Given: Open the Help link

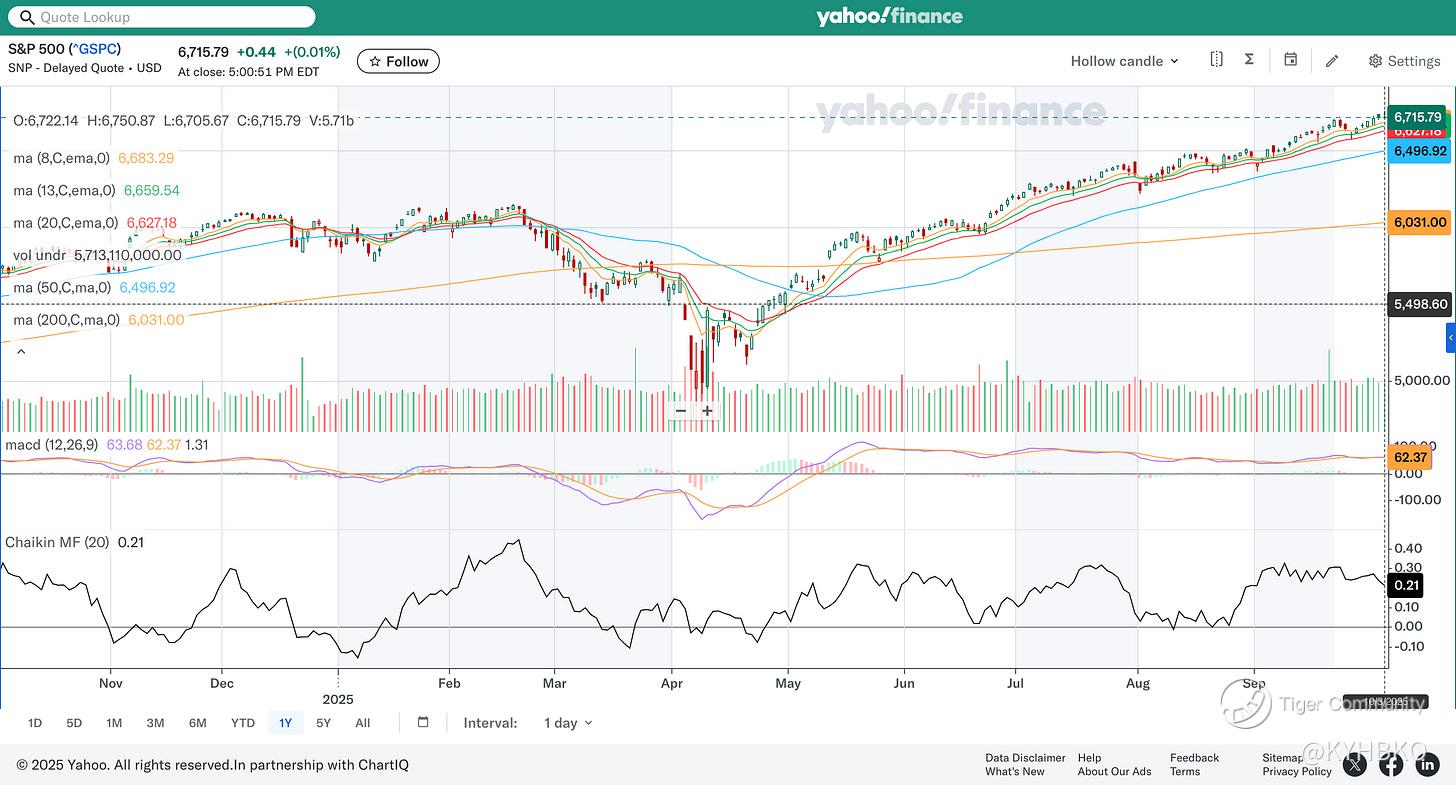Looking at the screenshot, I should pos(1089,758).
